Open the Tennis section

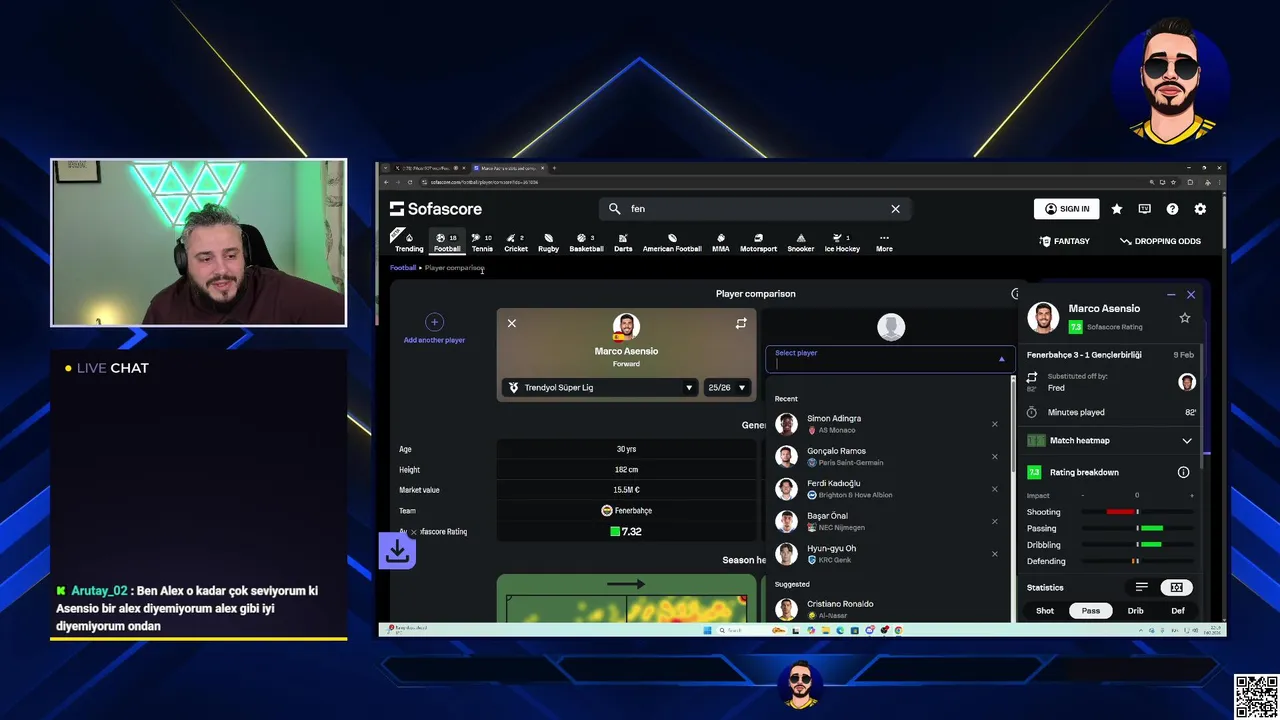point(482,242)
